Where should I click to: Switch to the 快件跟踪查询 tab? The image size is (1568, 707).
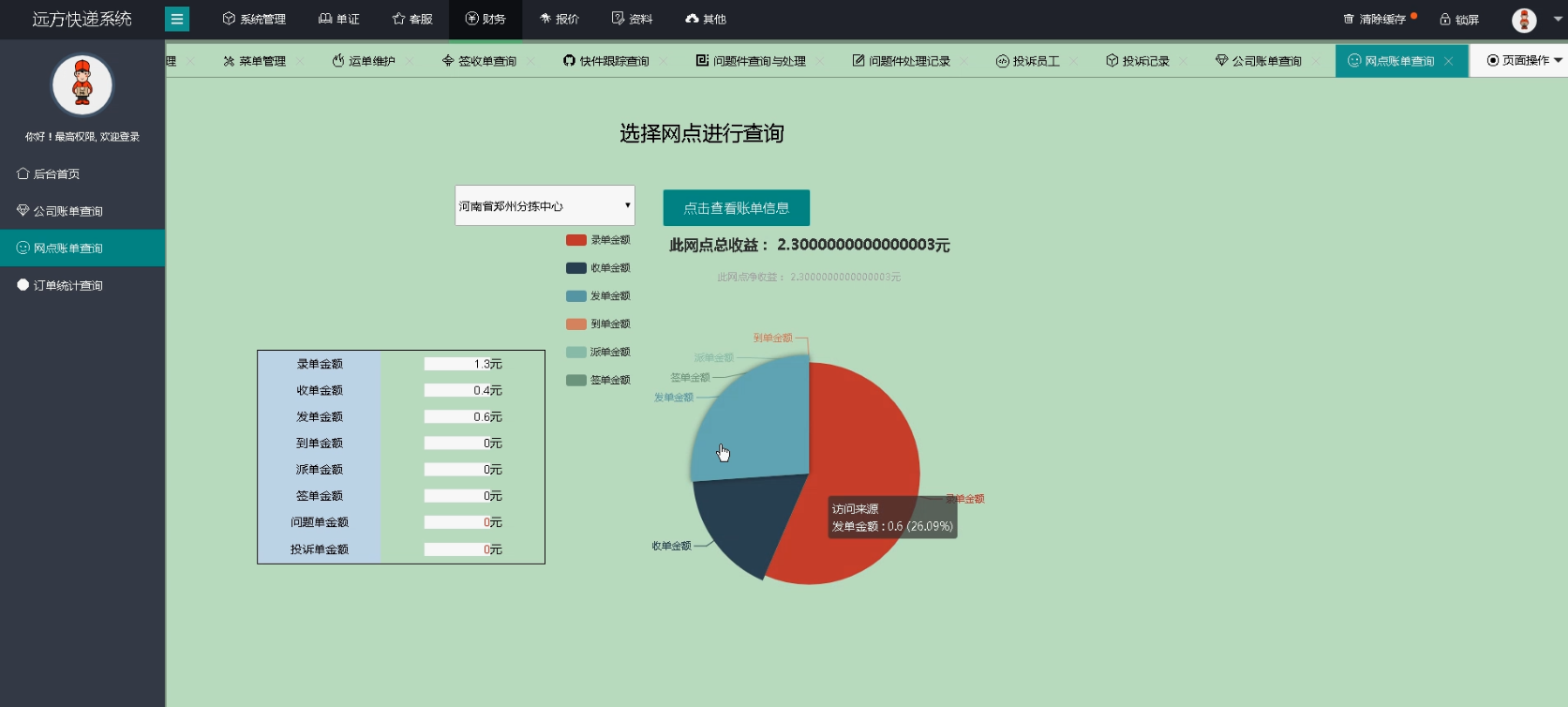(606, 61)
